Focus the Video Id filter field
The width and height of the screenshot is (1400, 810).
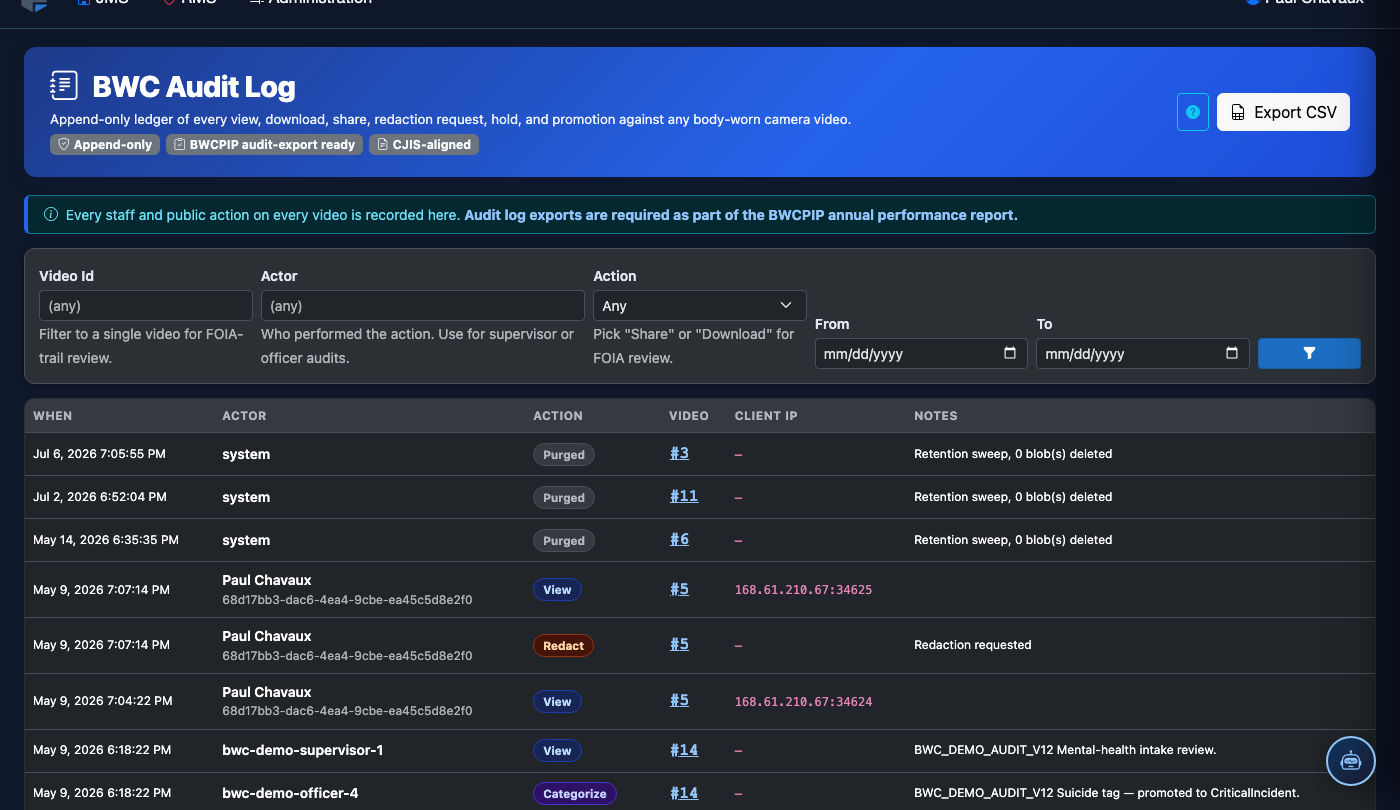pyautogui.click(x=146, y=306)
